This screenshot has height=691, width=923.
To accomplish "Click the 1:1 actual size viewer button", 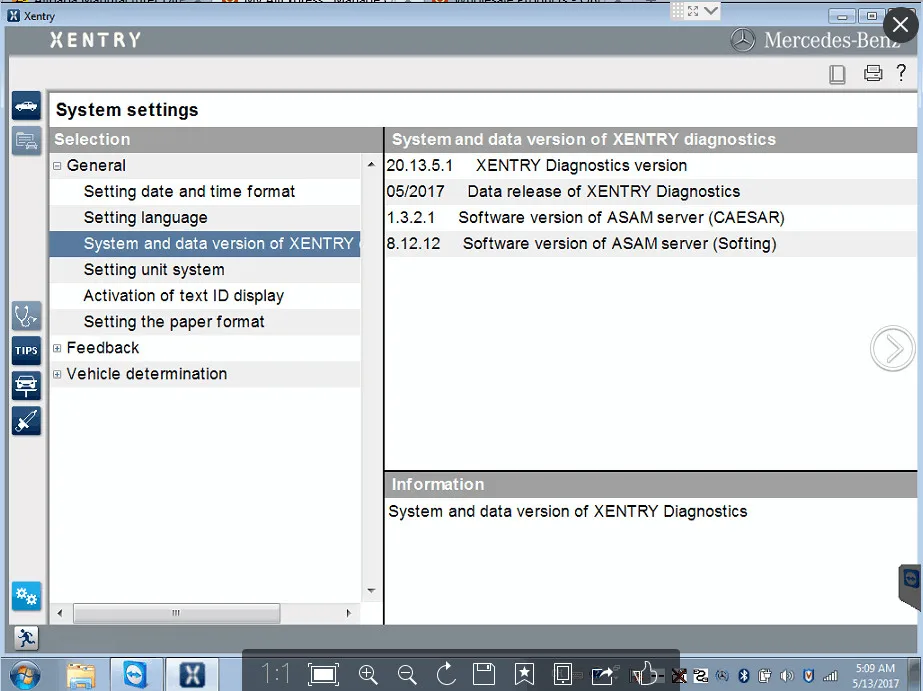I will 275,674.
